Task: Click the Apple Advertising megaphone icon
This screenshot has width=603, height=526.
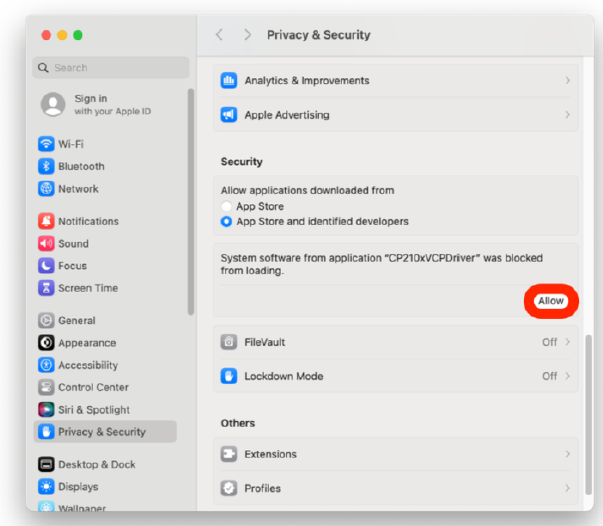Action: (229, 115)
